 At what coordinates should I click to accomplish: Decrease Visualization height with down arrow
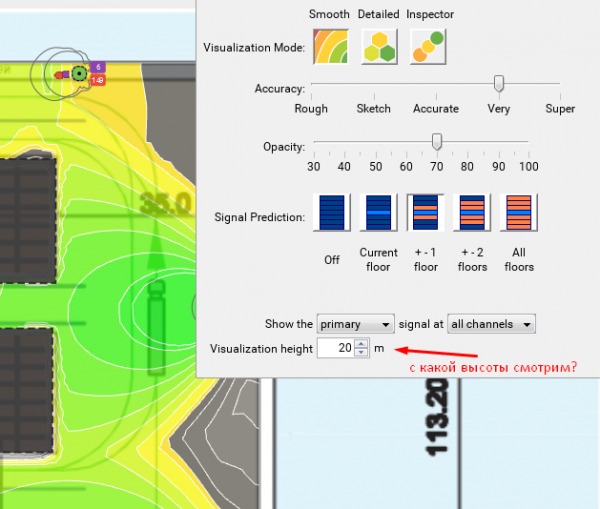click(361, 353)
